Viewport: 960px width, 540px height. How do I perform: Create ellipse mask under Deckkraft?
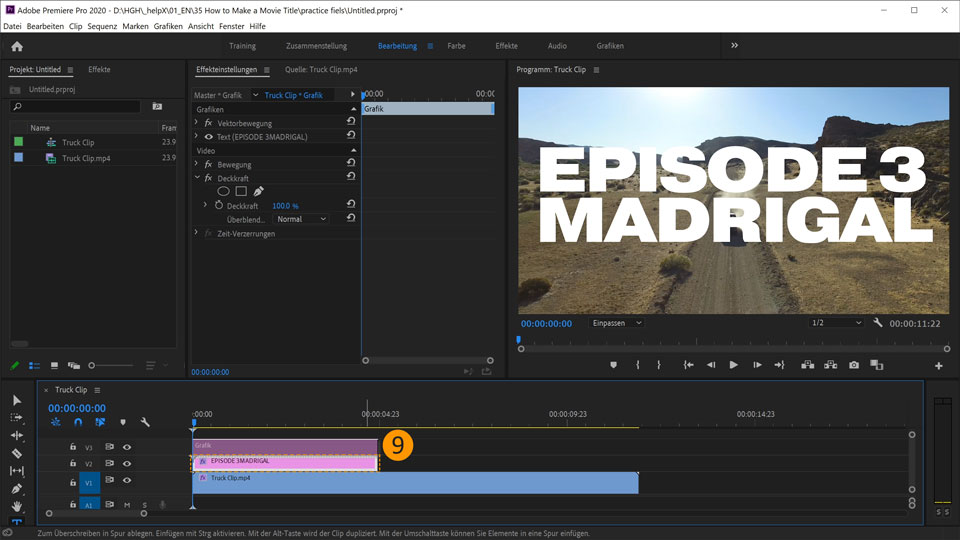tap(223, 192)
